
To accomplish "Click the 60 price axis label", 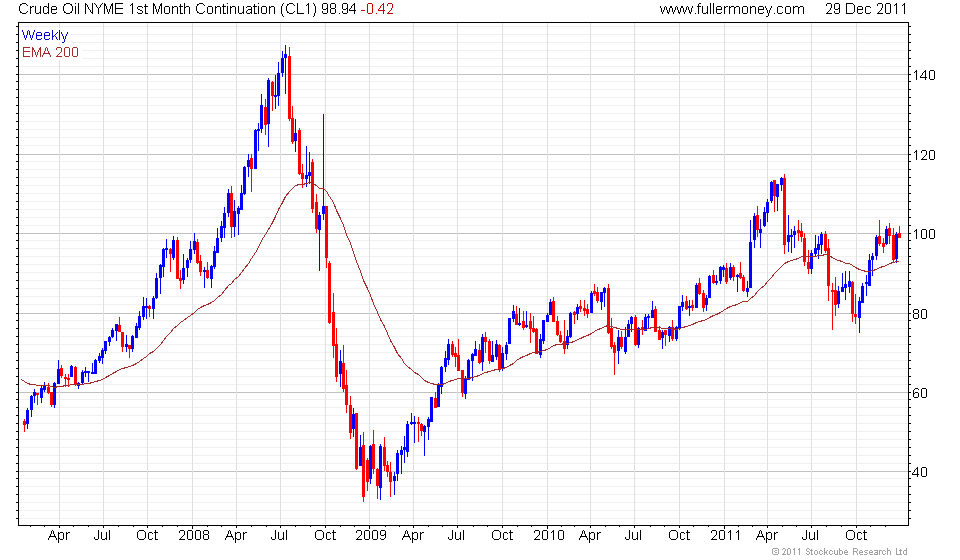I will point(920,394).
